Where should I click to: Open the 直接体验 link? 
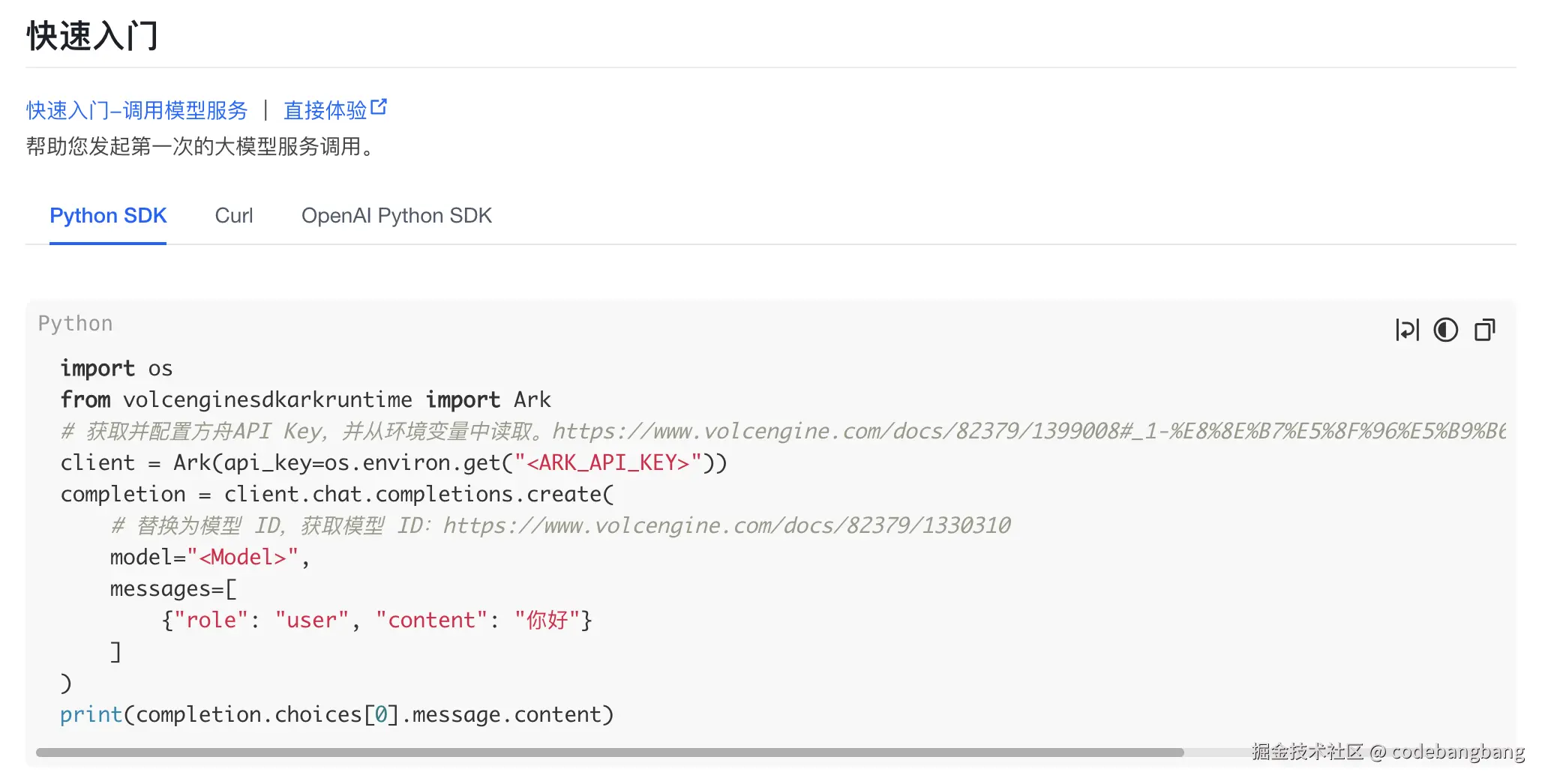point(326,110)
